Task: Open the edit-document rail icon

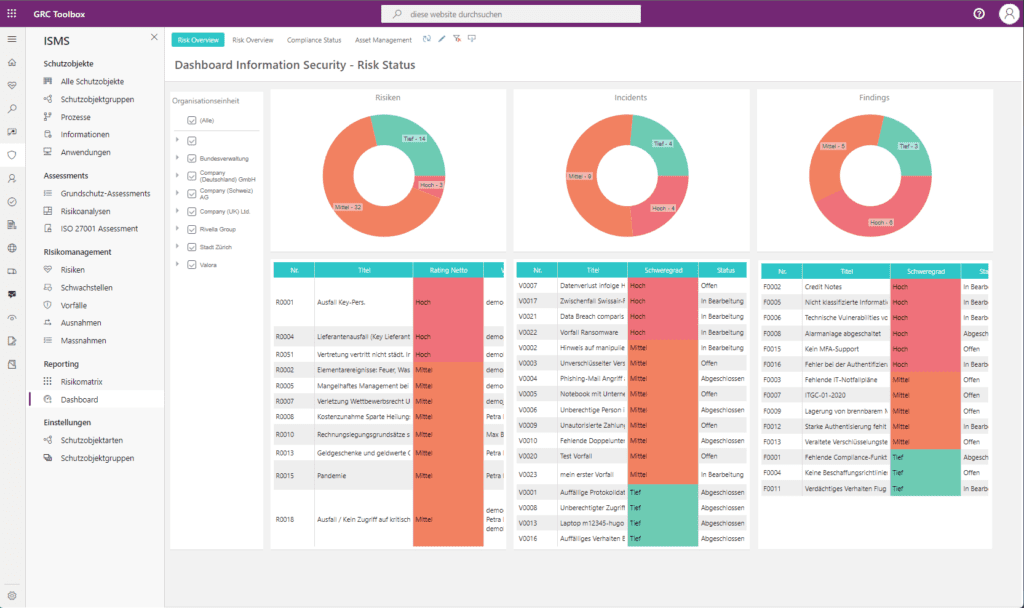Action: pyautogui.click(x=12, y=341)
